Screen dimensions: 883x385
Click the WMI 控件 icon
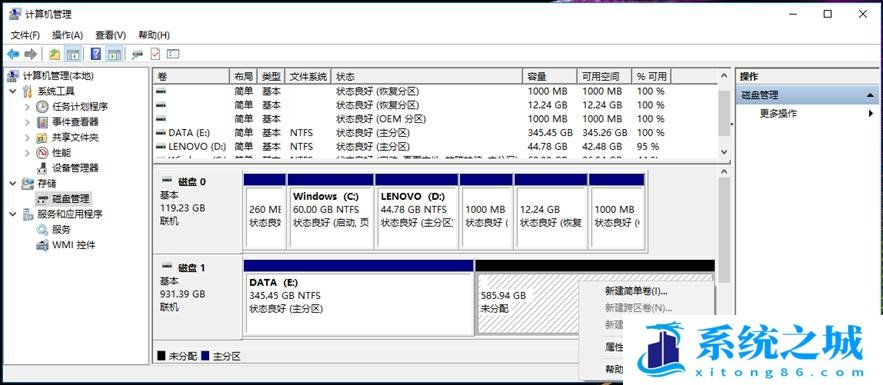click(42, 245)
